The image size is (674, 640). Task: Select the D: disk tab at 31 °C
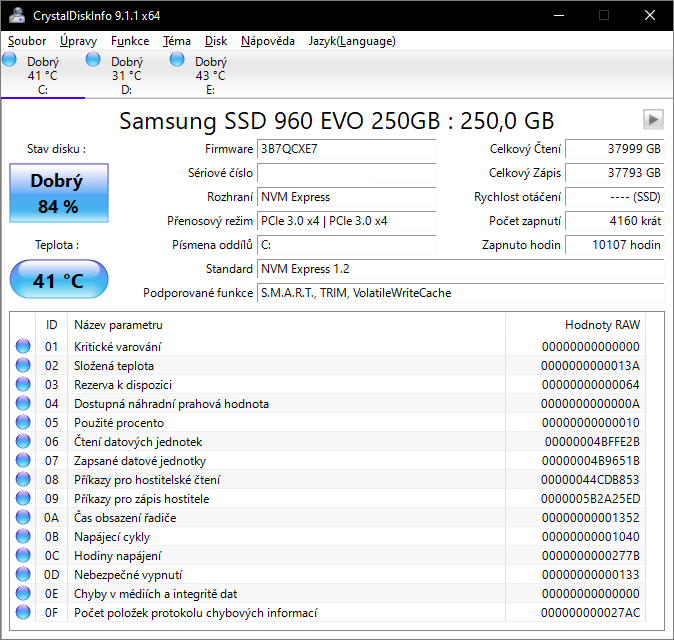pyautogui.click(x=126, y=75)
